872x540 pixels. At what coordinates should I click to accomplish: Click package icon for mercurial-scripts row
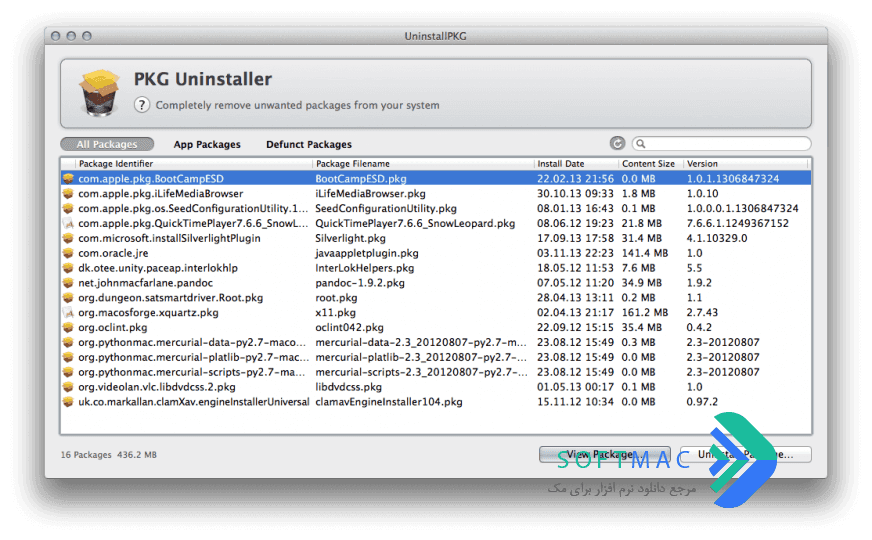68,372
